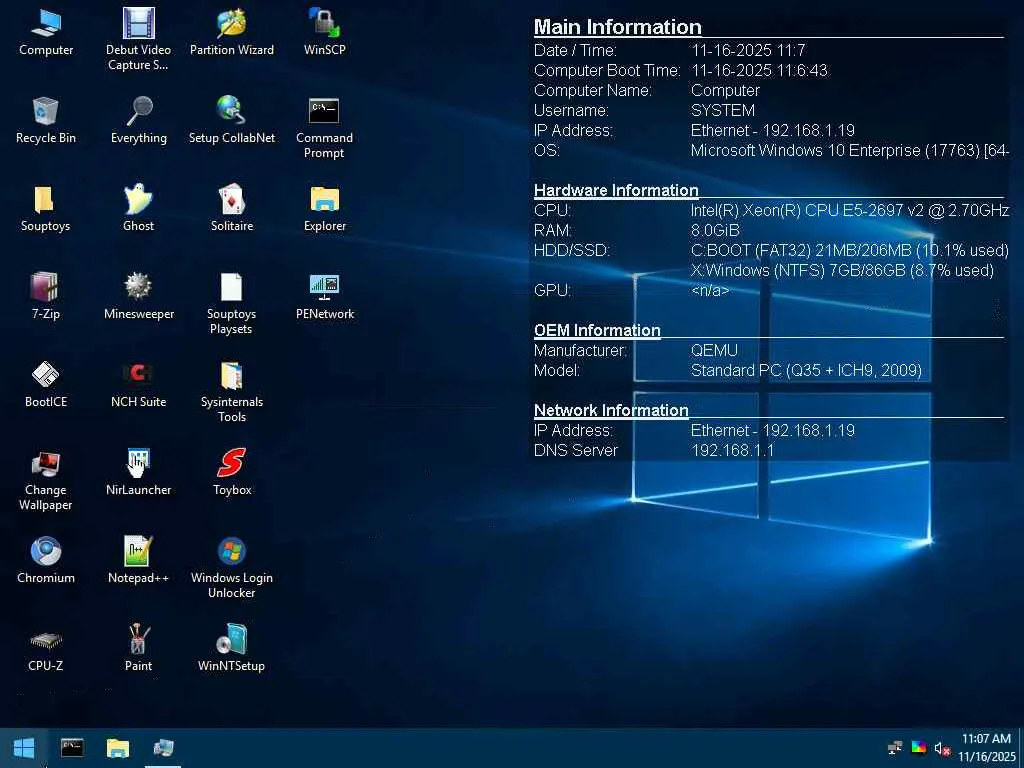The height and width of the screenshot is (768, 1024).
Task: Launch the Chromium browser icon
Action: pos(46,562)
